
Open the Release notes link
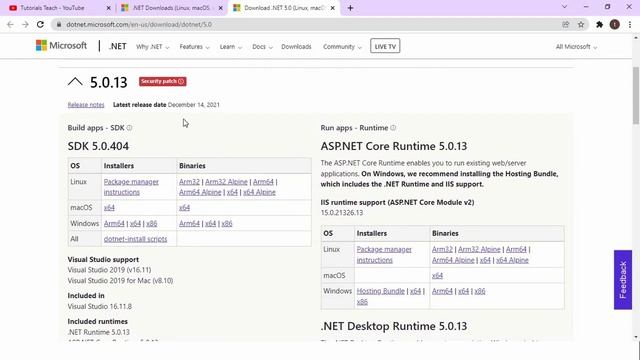(86, 105)
